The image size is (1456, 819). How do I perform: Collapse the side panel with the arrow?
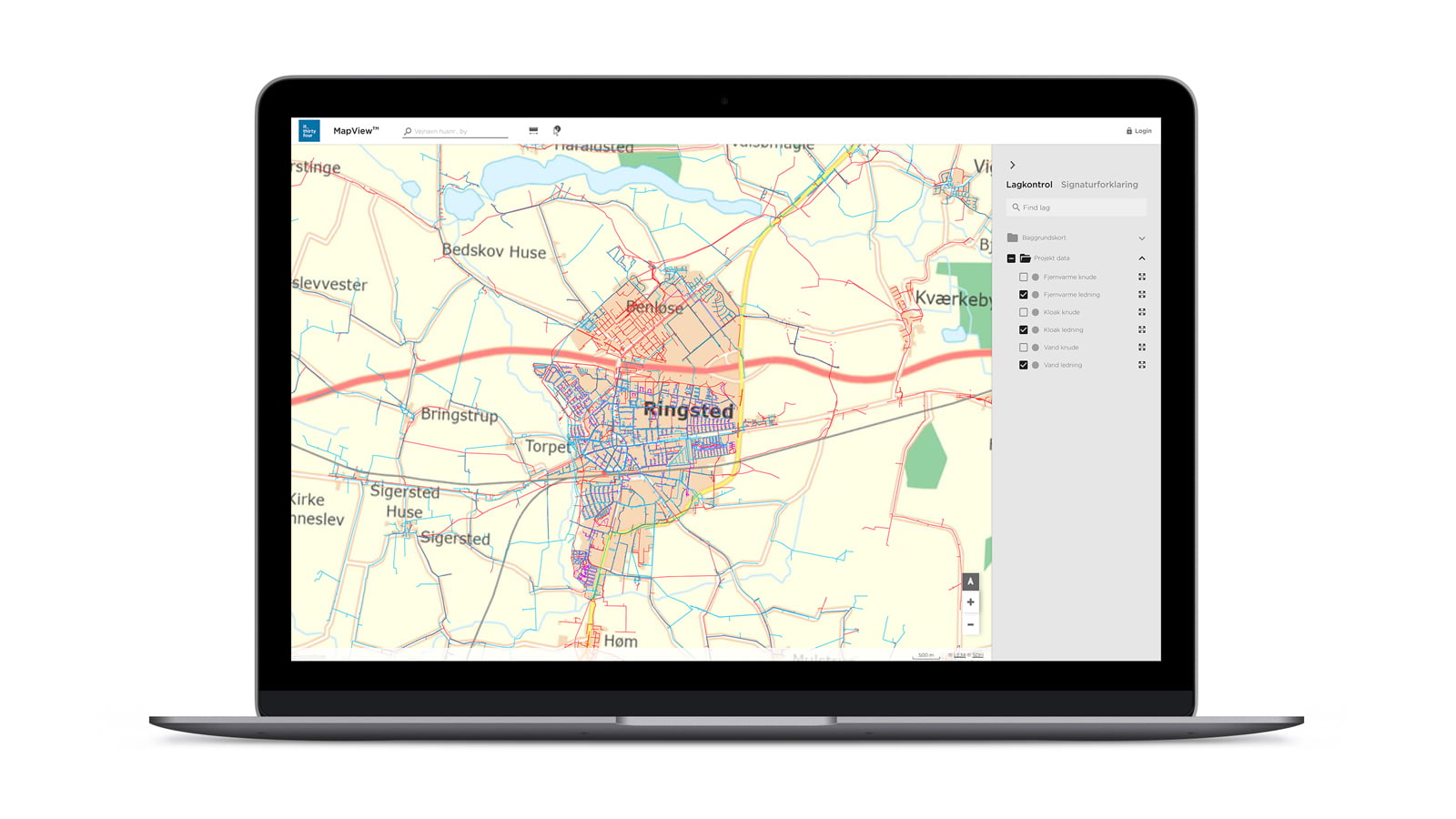tap(1012, 166)
